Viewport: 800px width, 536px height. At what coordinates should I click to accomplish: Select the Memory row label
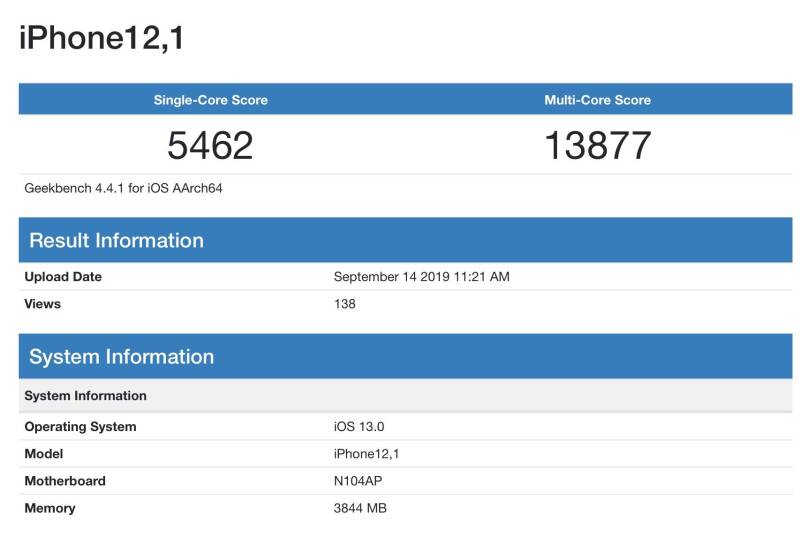click(50, 508)
